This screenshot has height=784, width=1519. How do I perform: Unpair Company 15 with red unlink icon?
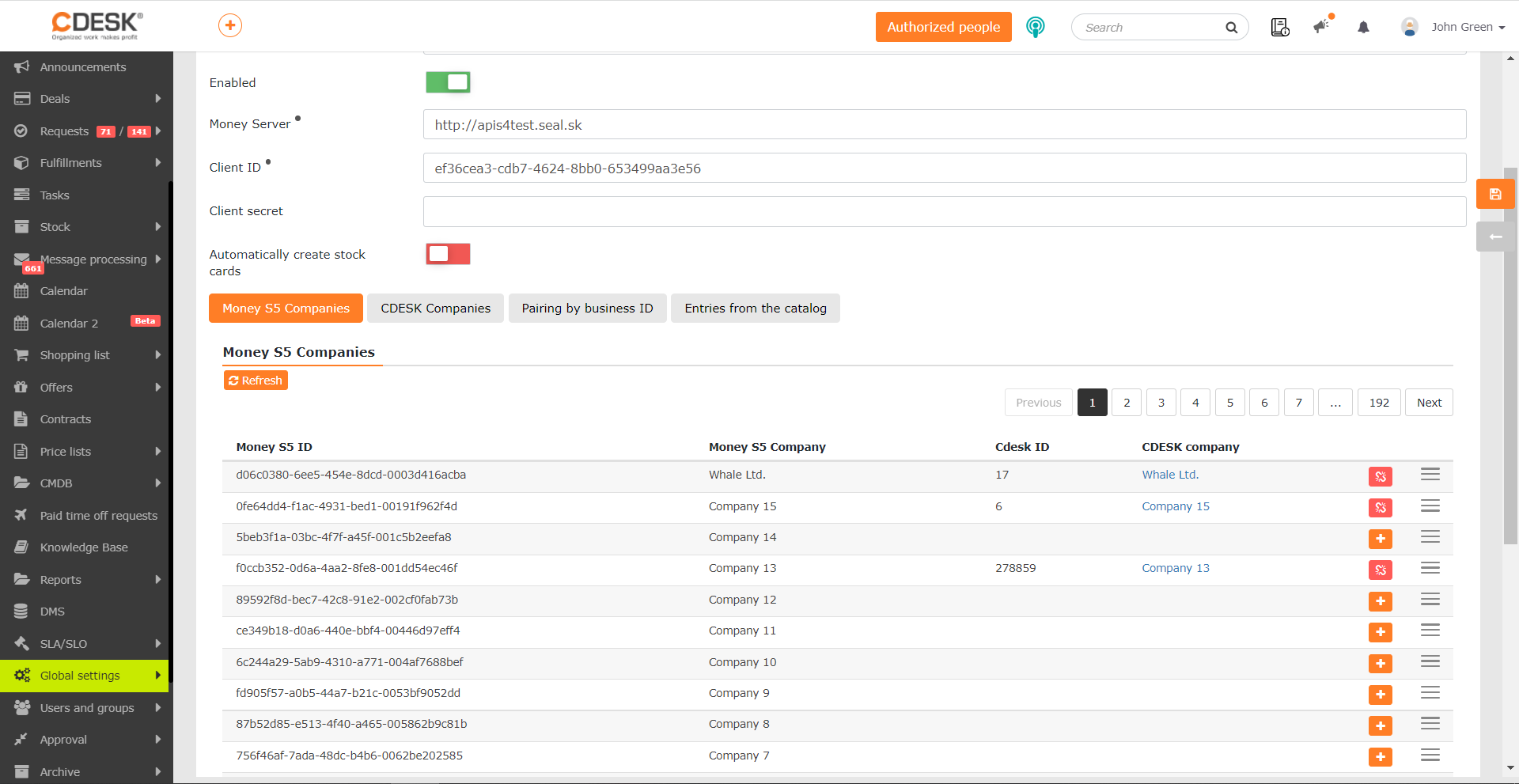tap(1381, 508)
